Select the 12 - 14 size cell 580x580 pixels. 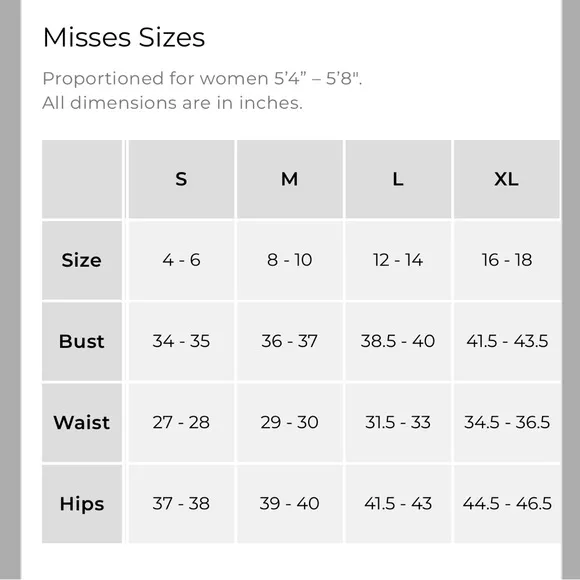[398, 260]
